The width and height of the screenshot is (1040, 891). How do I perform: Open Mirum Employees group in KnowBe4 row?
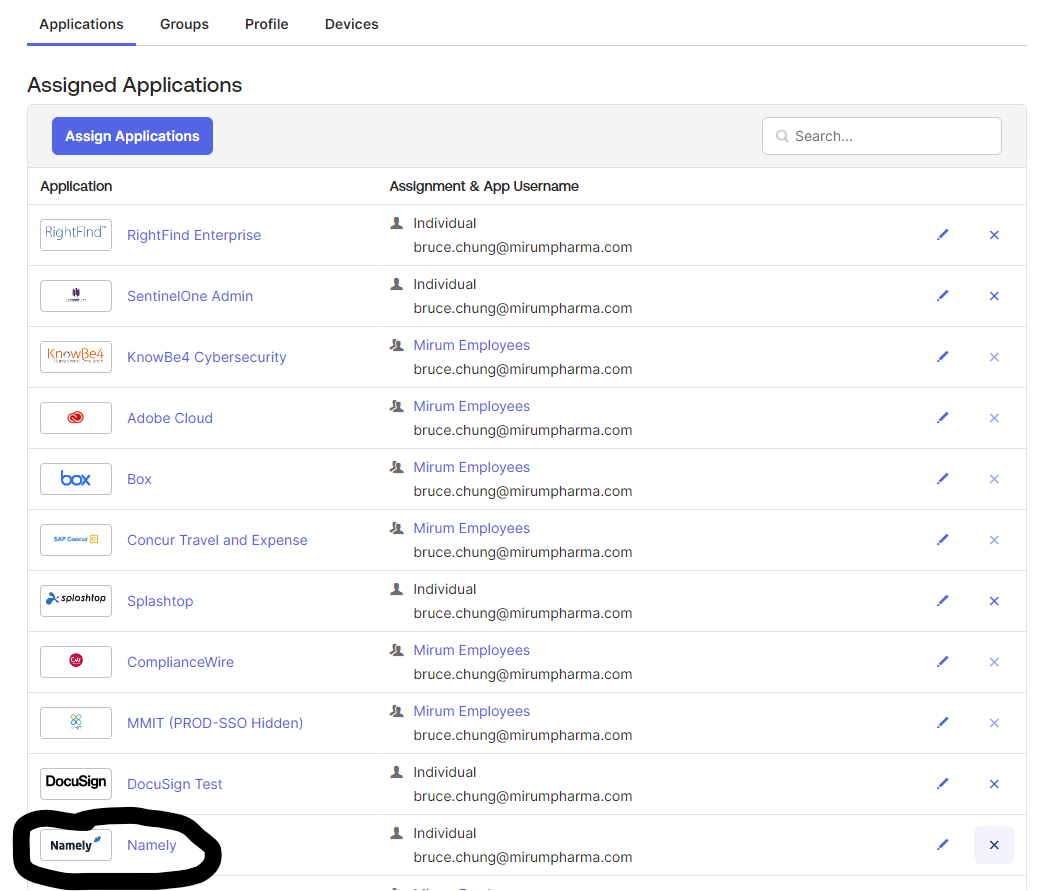(x=472, y=345)
